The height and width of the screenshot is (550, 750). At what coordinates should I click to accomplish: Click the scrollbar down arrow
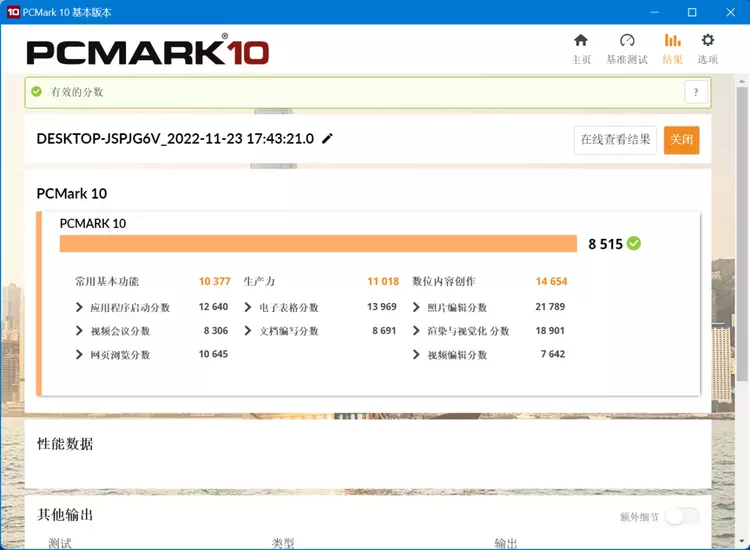(742, 541)
